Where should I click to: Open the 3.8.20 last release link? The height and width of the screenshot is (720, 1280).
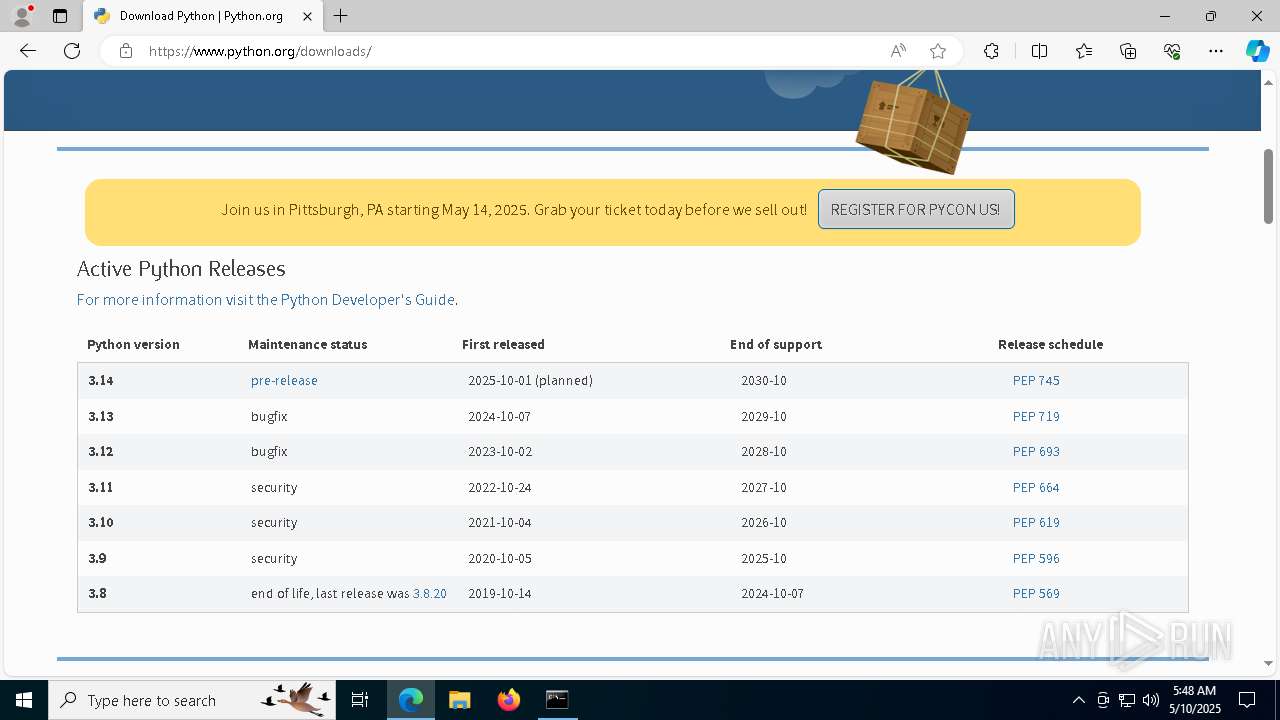click(430, 594)
